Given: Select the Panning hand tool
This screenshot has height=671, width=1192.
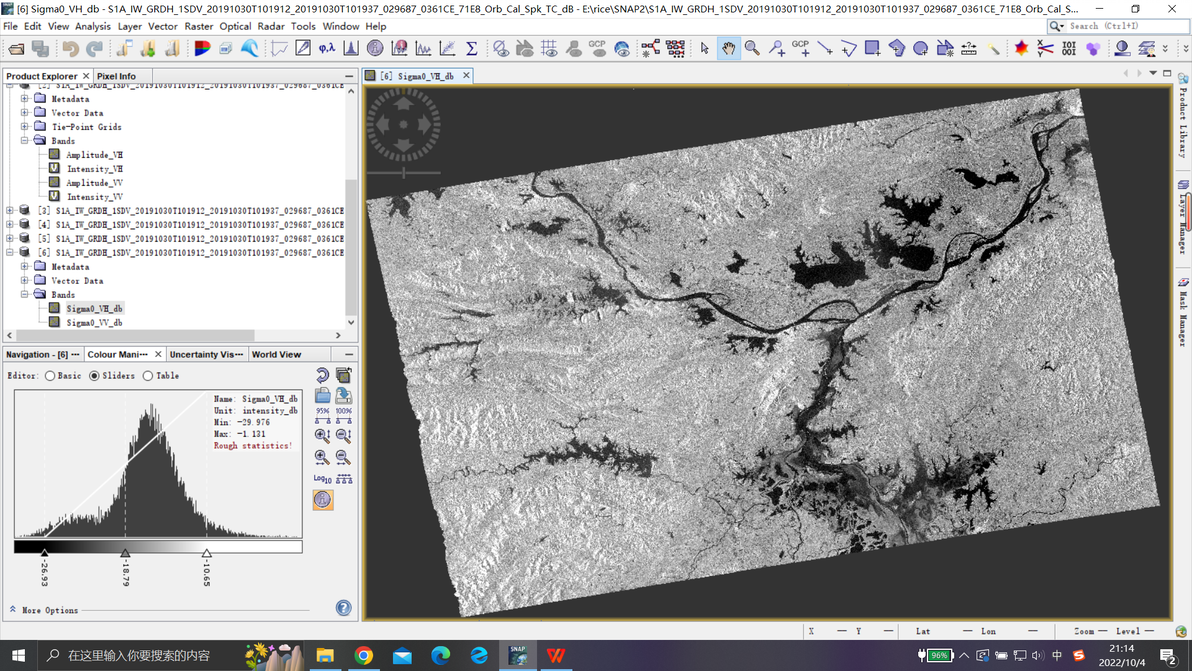Looking at the screenshot, I should pyautogui.click(x=728, y=48).
